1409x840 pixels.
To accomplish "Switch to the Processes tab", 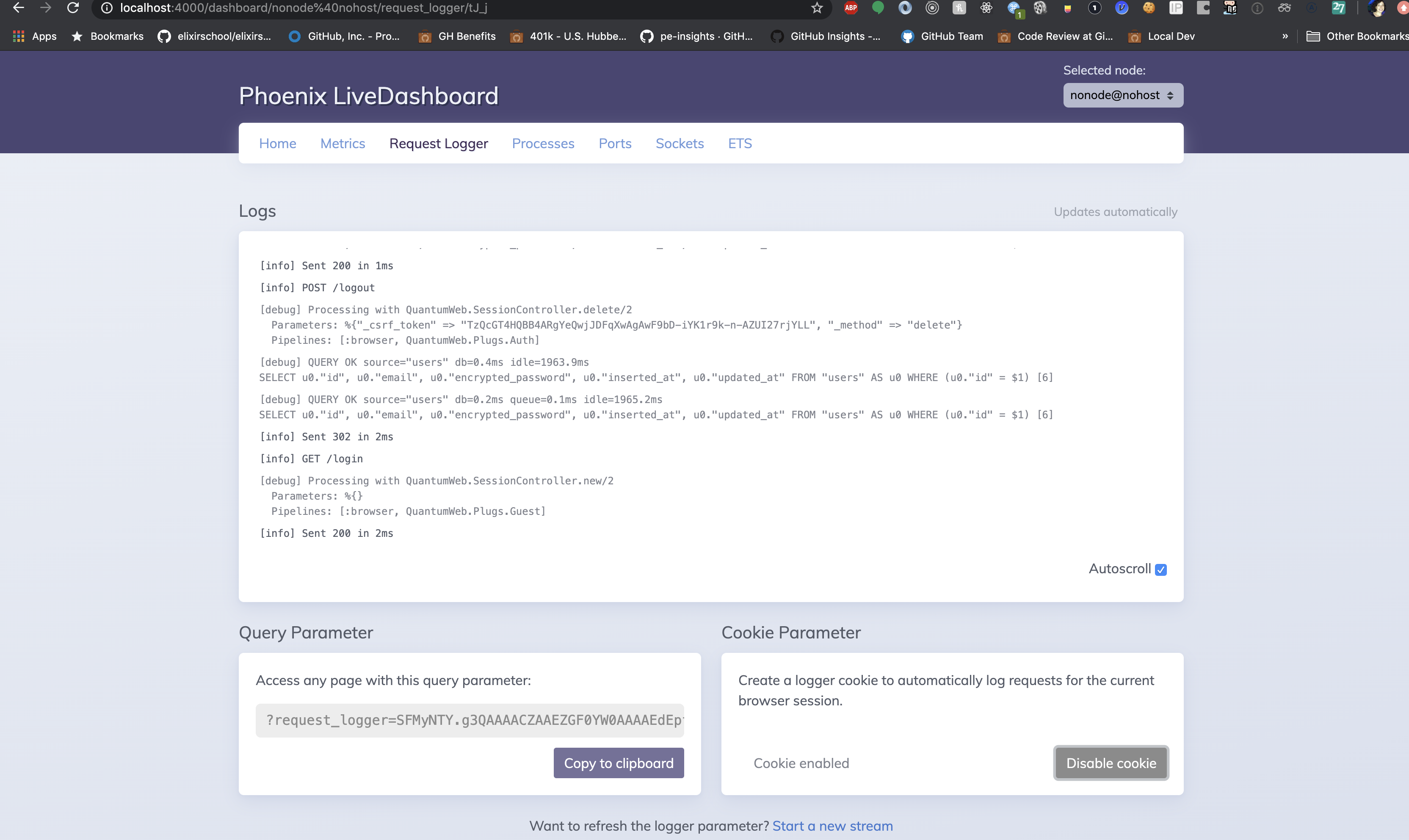I will pyautogui.click(x=543, y=143).
